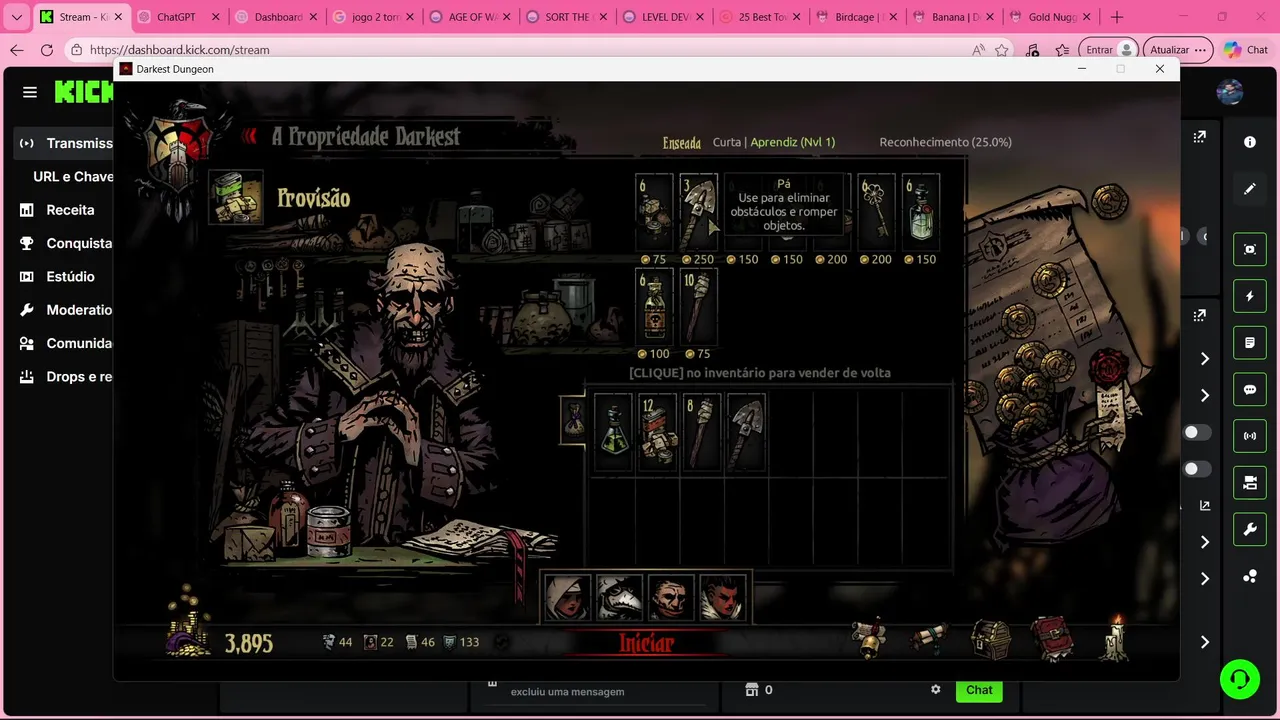Open the bell scroll icon in bottom bar
1280x720 pixels.
point(870,638)
